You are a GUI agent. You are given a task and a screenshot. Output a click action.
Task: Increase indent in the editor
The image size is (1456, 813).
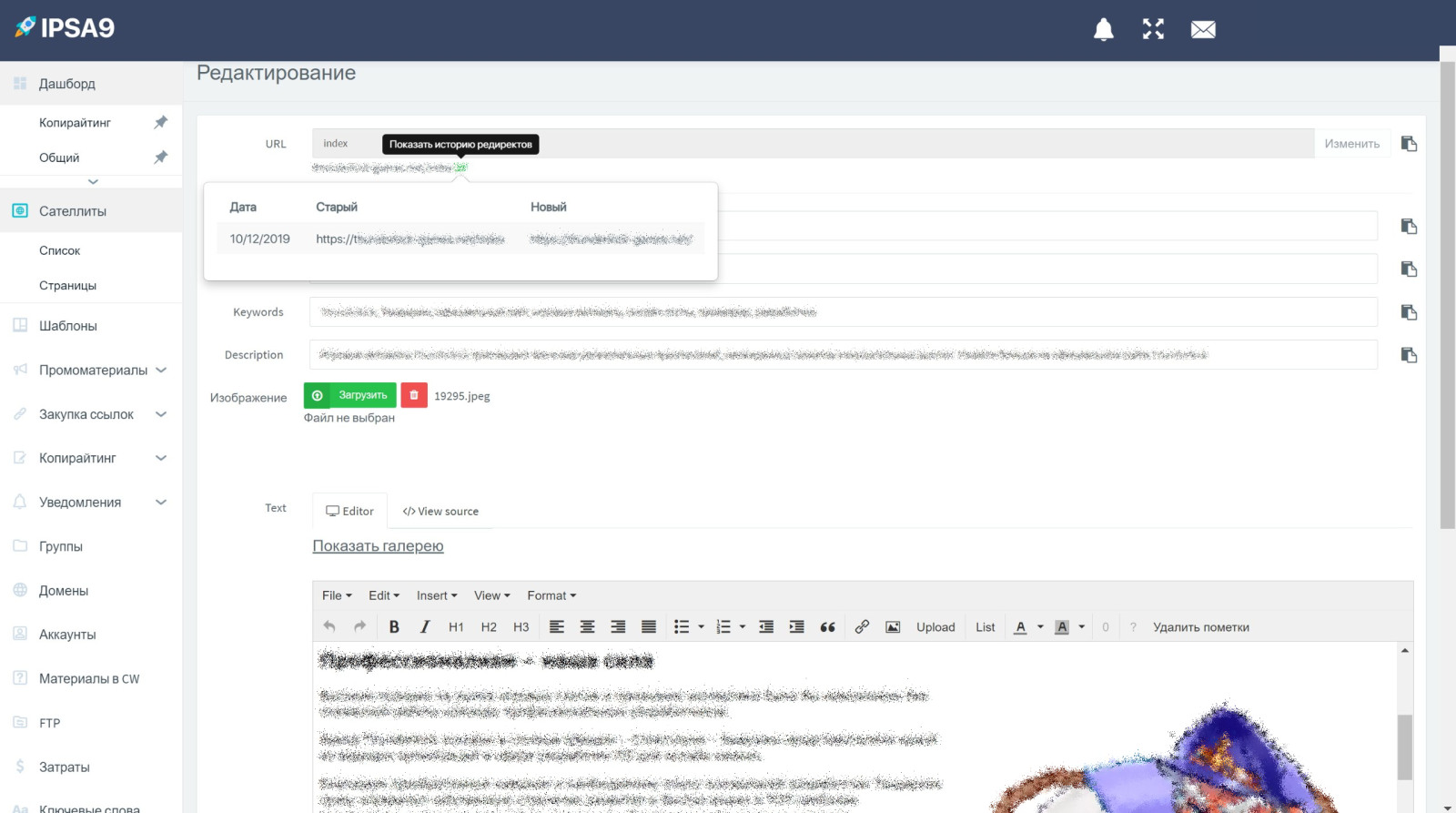pyautogui.click(x=796, y=626)
